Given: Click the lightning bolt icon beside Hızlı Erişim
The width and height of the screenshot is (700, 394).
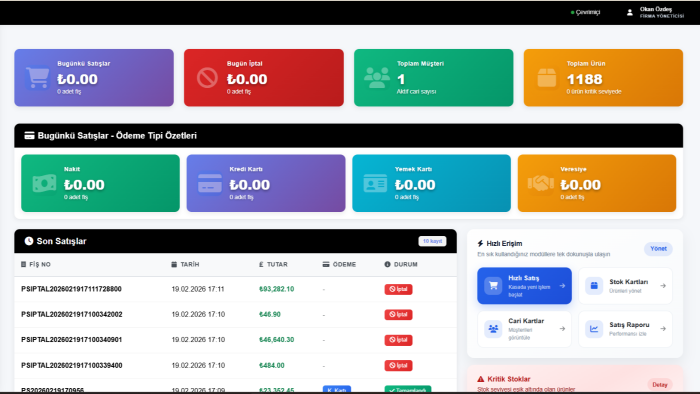Looking at the screenshot, I should click(x=480, y=244).
